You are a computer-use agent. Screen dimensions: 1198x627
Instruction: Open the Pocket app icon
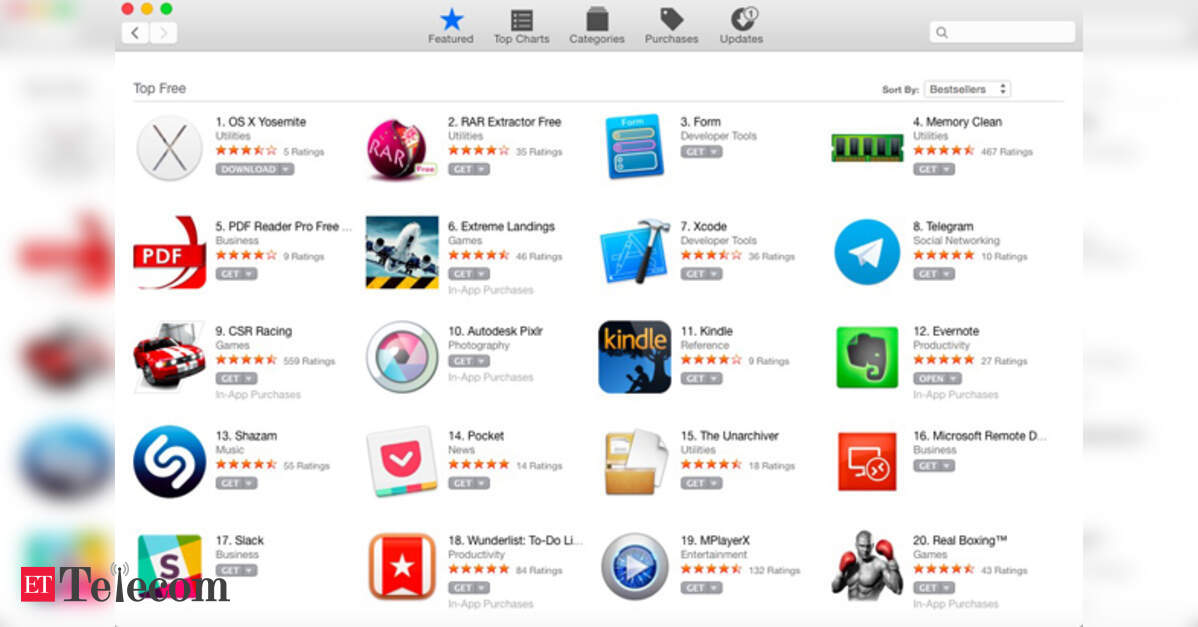click(x=401, y=462)
